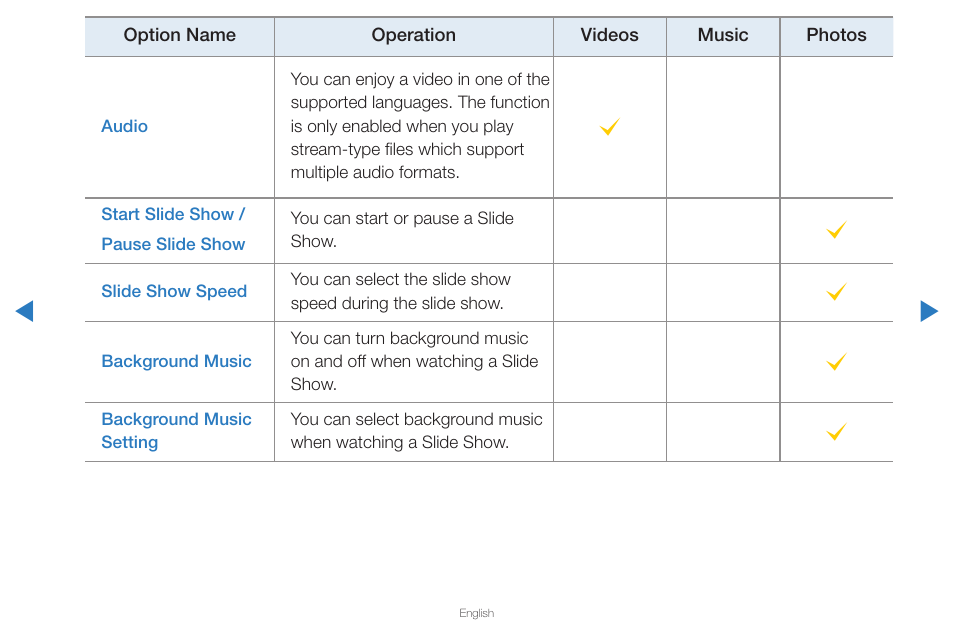Open Background Music Setting link
954x624 pixels.
pyautogui.click(x=176, y=431)
